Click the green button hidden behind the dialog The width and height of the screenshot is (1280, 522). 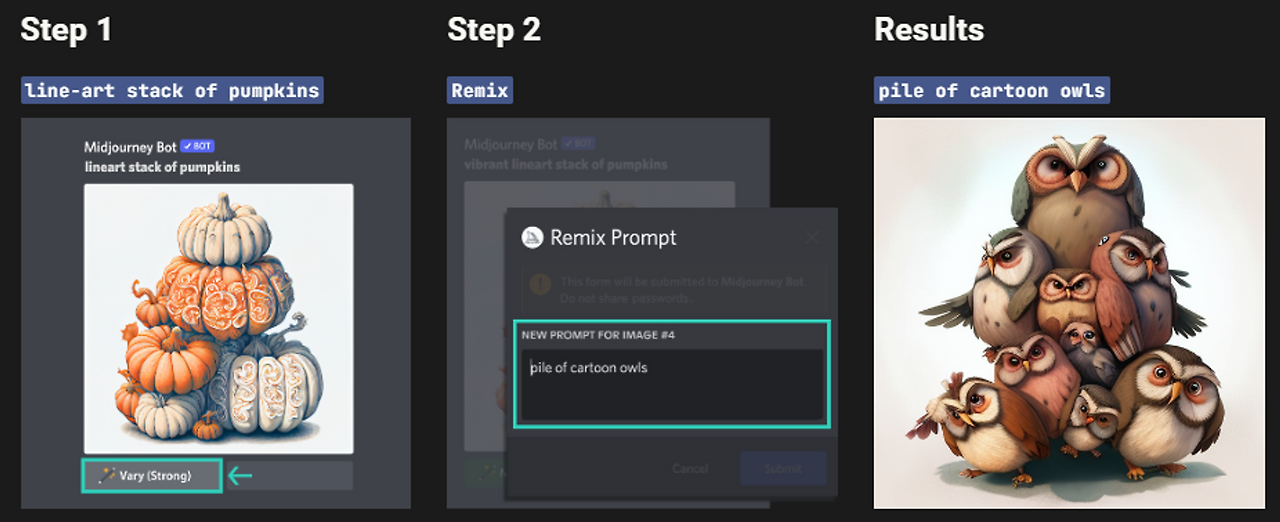point(483,470)
